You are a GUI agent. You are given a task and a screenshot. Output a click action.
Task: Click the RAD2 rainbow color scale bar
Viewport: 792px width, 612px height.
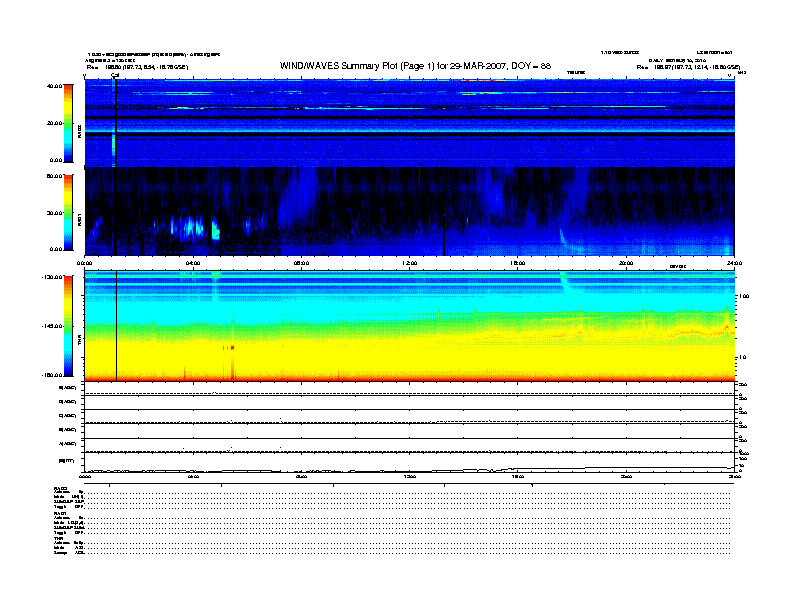coord(68,123)
